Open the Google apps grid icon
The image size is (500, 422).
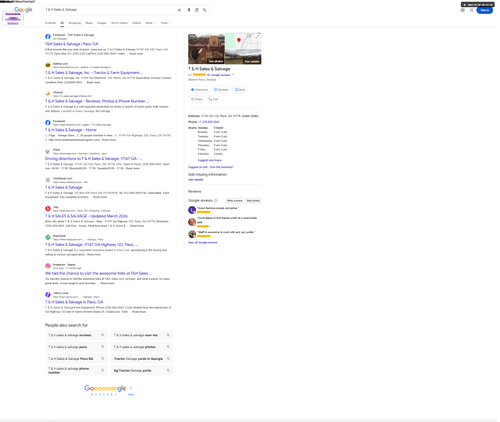click(x=472, y=10)
